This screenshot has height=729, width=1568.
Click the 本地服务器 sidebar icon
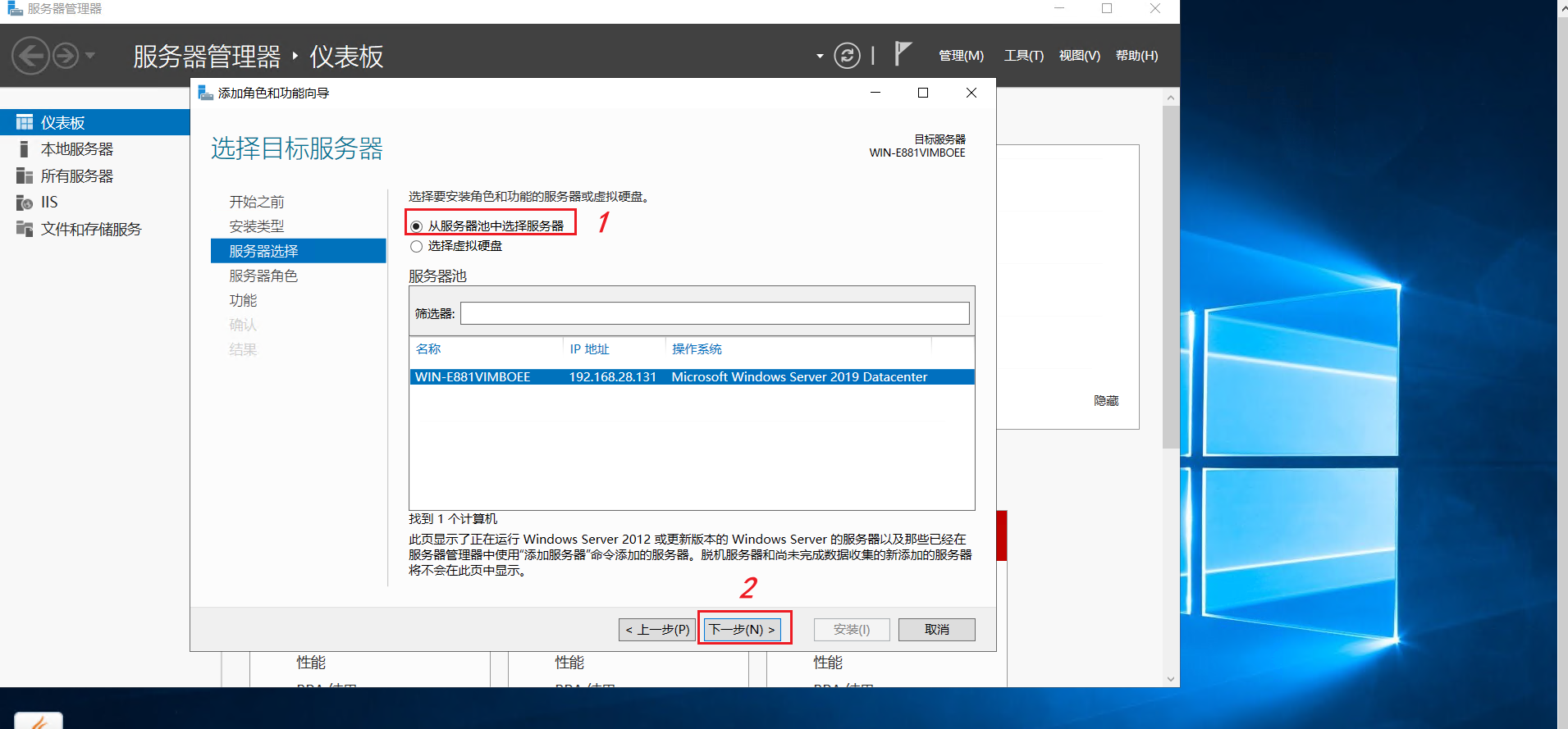[x=24, y=149]
